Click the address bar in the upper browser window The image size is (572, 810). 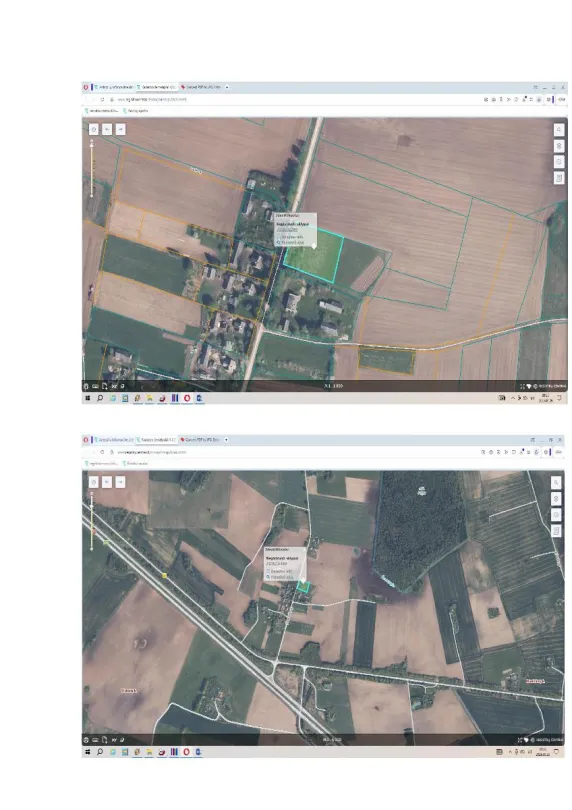point(295,99)
